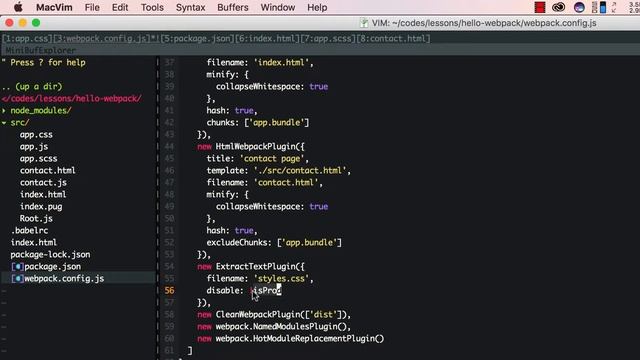Open index.html inside src folder
The image size is (640, 360).
(43, 195)
